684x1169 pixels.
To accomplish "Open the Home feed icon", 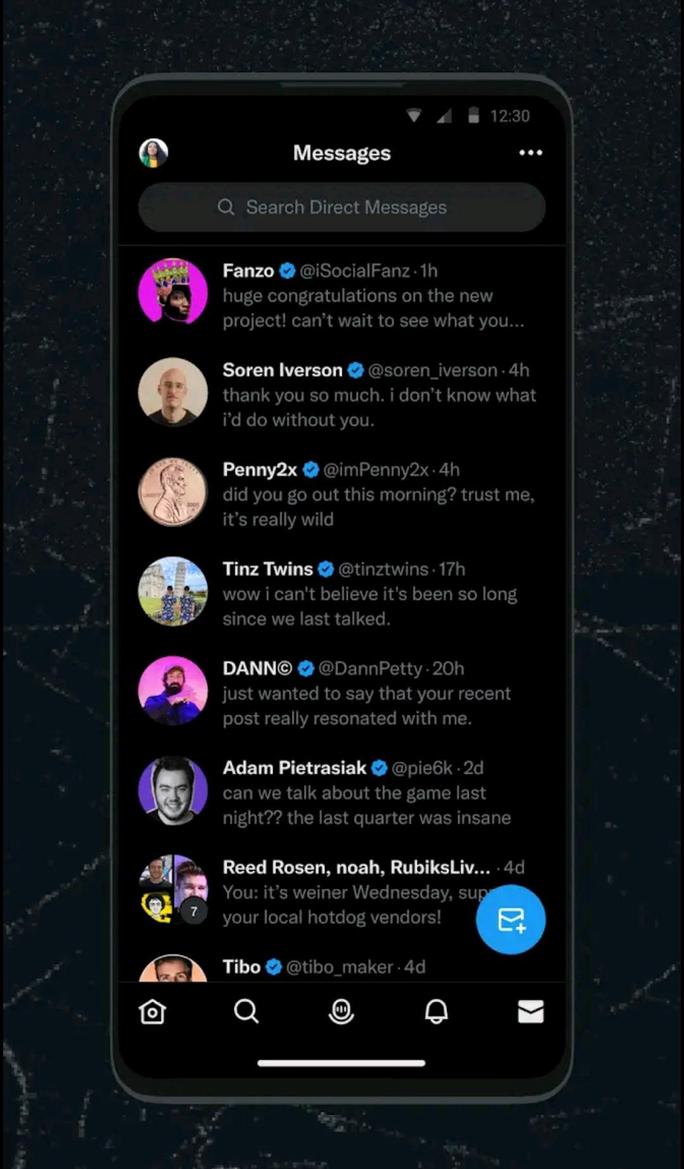I will tap(151, 1011).
